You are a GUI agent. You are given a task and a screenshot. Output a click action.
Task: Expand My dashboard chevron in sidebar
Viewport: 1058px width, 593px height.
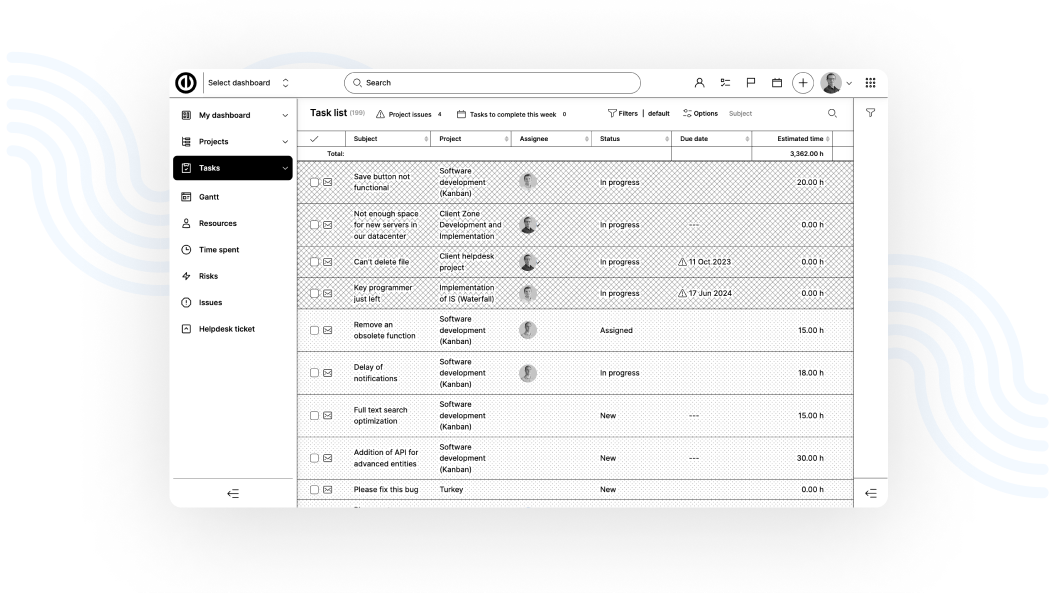click(x=285, y=116)
